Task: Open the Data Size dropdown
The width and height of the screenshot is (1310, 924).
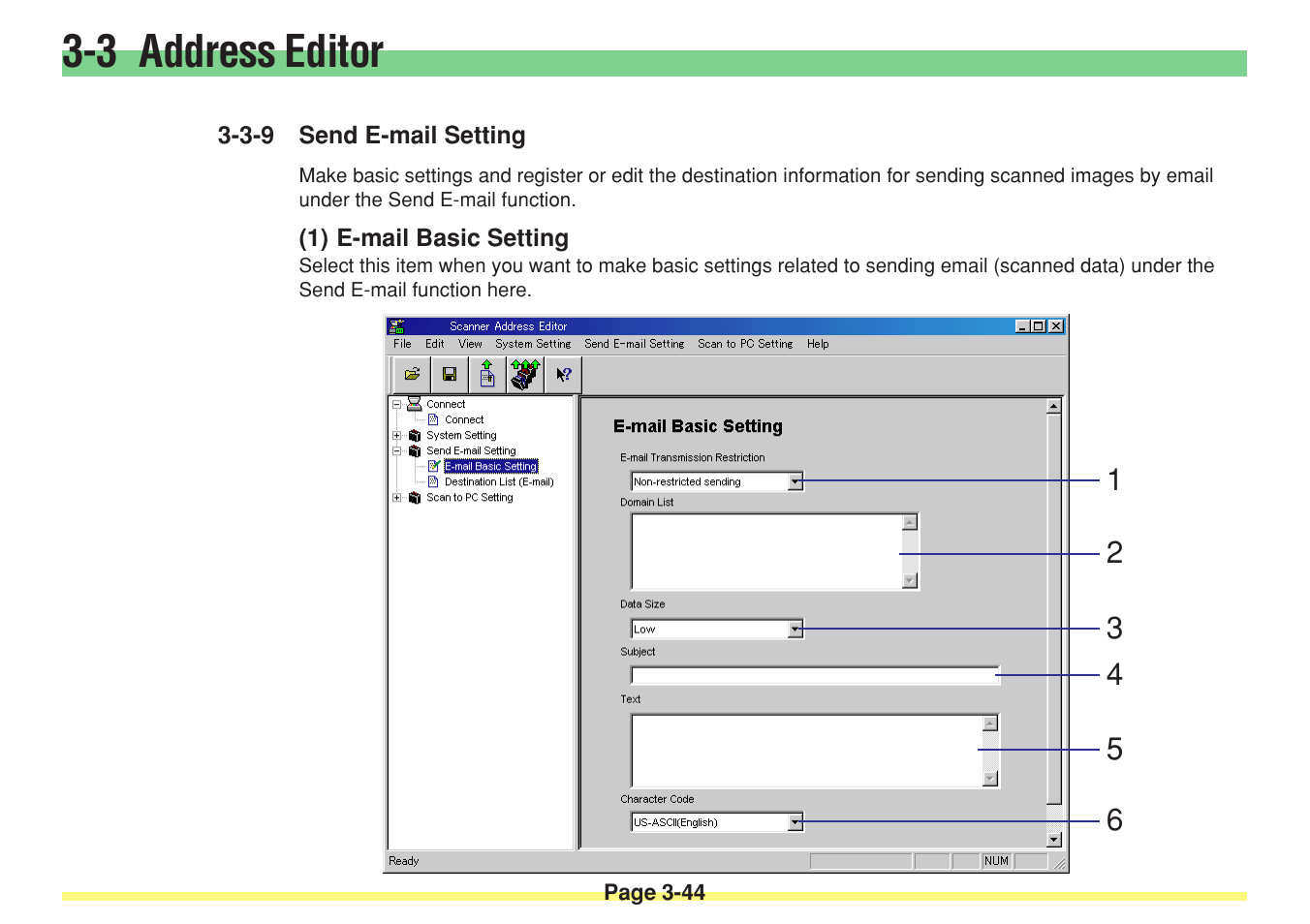Action: [795, 629]
